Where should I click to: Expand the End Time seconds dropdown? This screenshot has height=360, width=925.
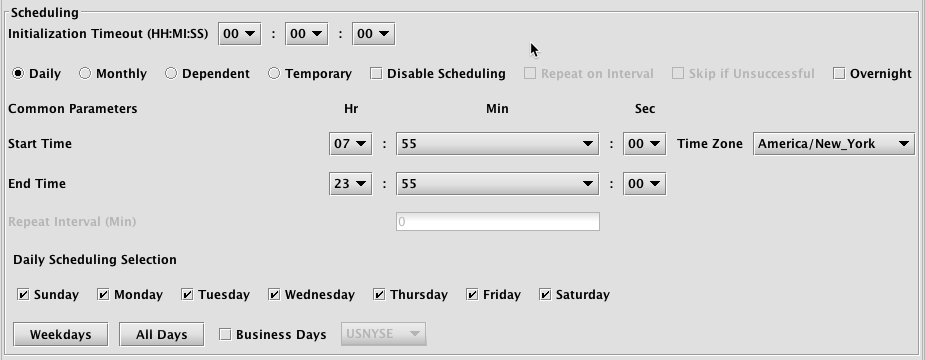tap(644, 184)
